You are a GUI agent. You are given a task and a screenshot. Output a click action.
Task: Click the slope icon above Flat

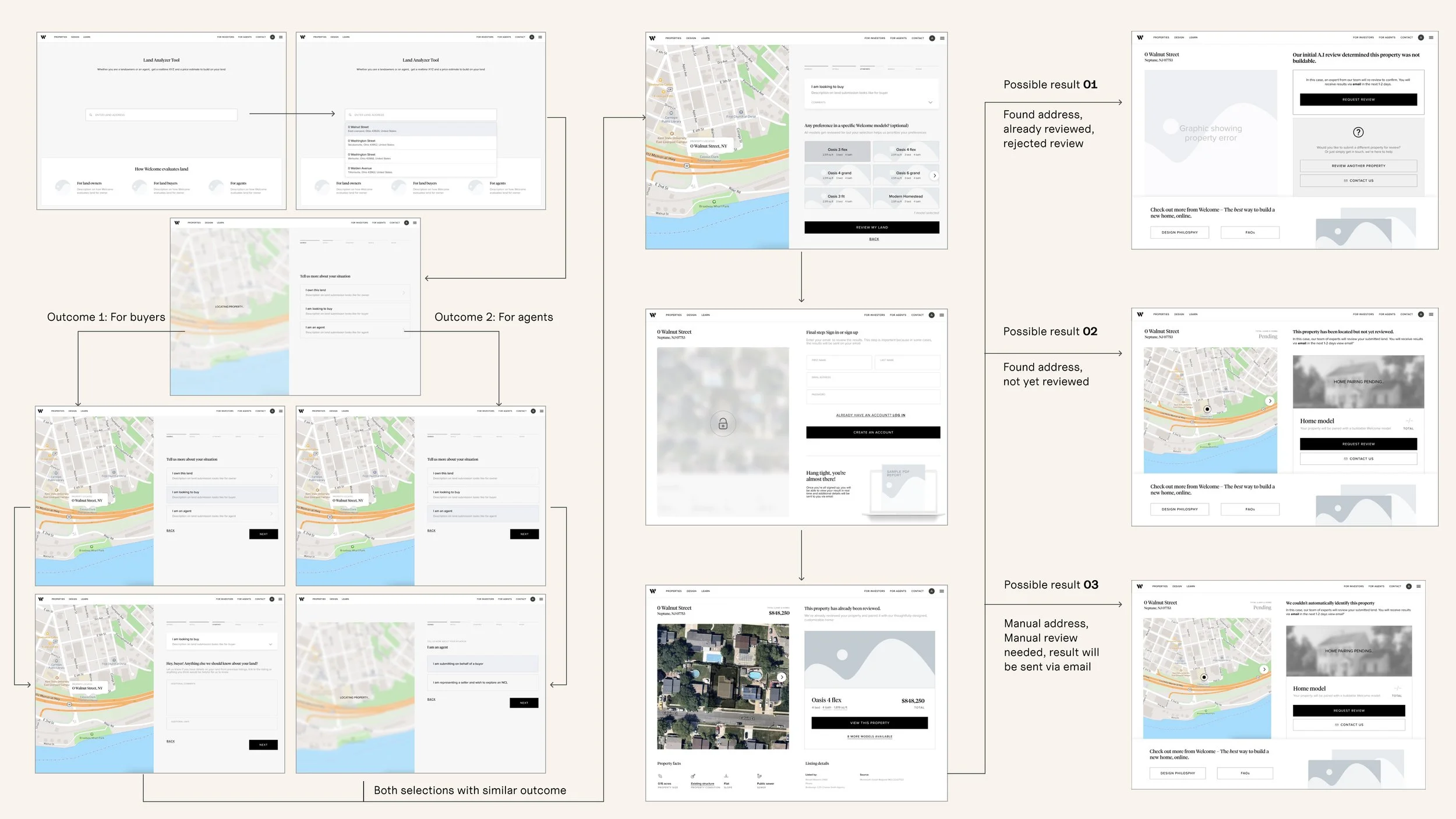[x=726, y=776]
